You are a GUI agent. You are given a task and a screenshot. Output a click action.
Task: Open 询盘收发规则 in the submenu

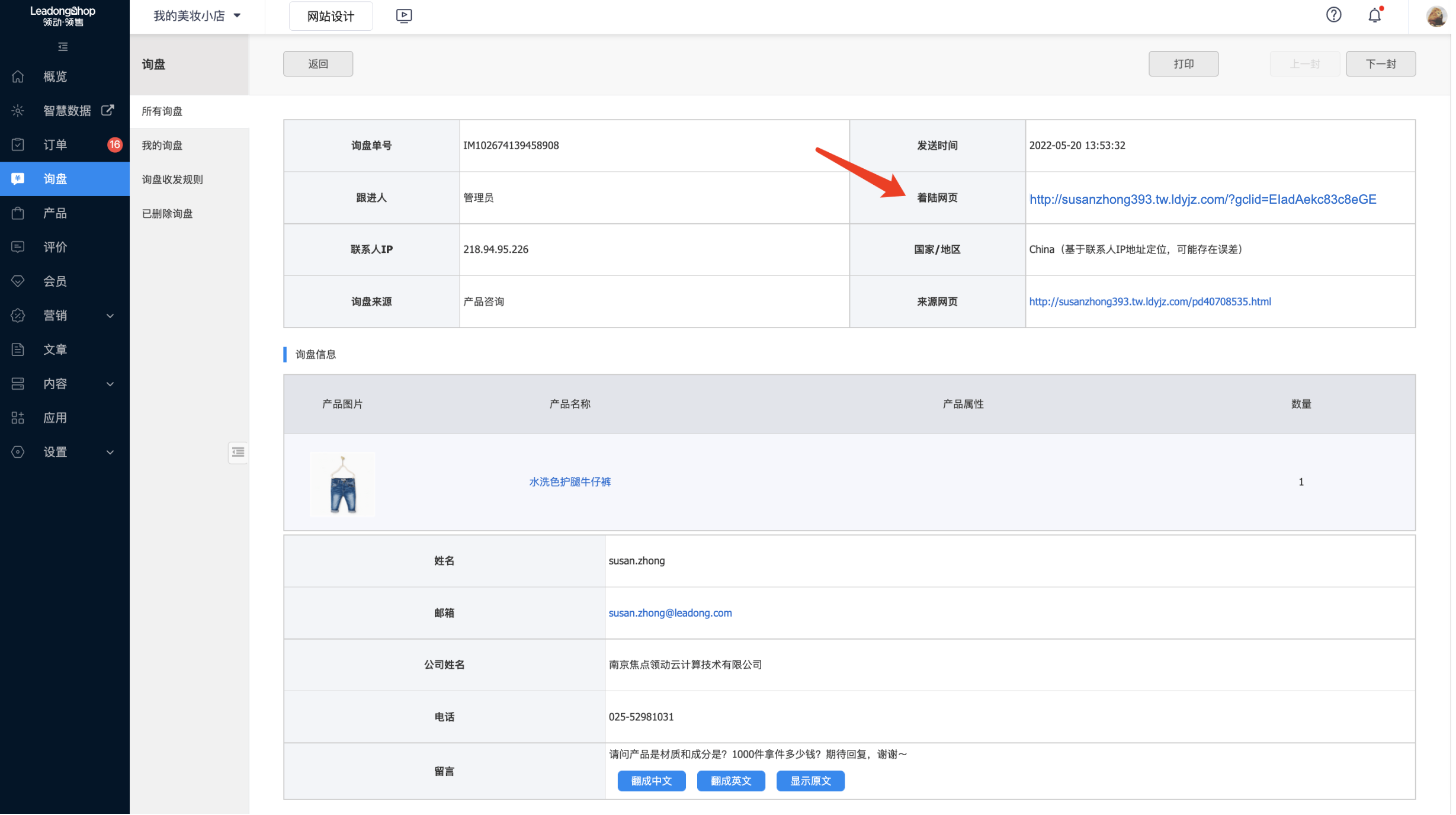click(172, 179)
